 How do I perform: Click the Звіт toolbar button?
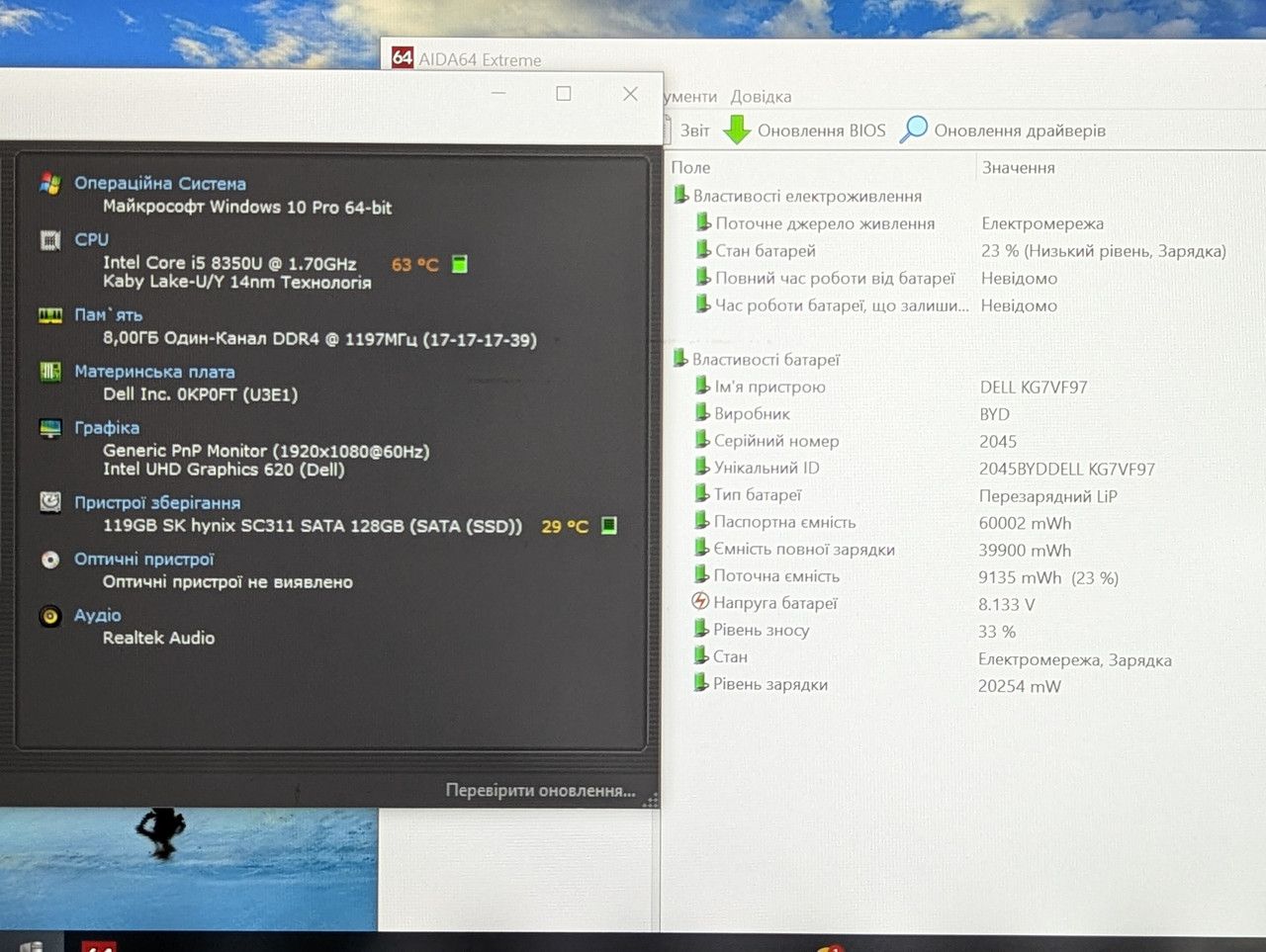[x=694, y=130]
